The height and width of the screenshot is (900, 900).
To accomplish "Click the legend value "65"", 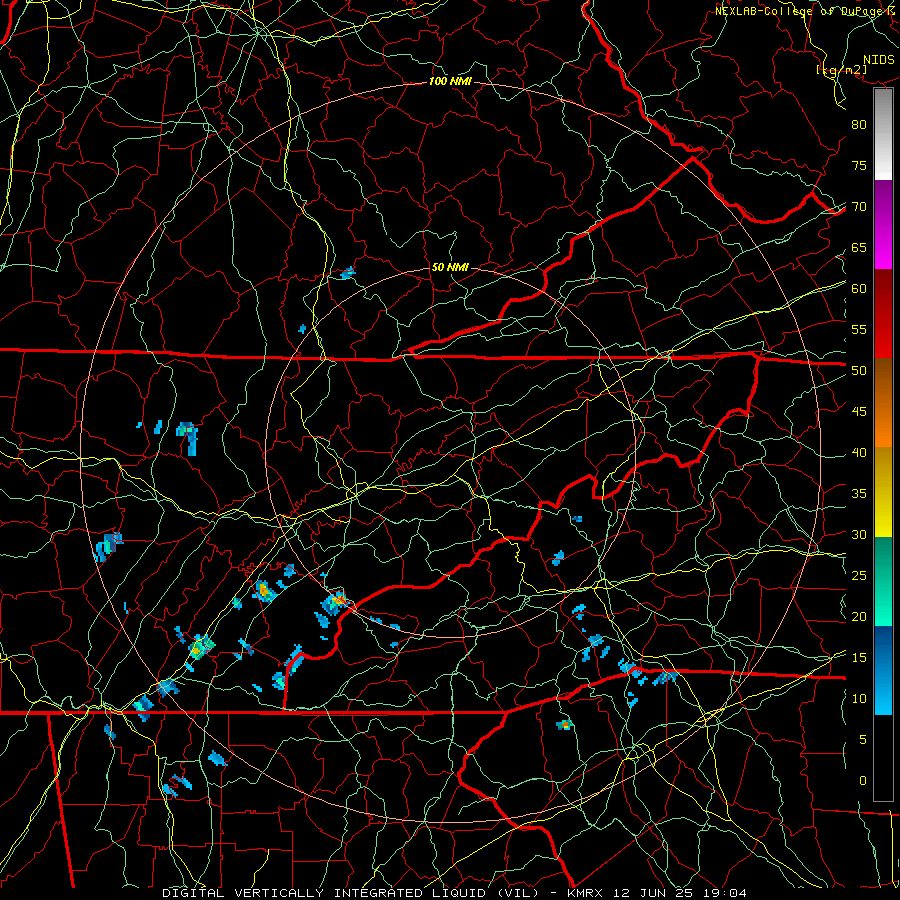I will pyautogui.click(x=859, y=247).
